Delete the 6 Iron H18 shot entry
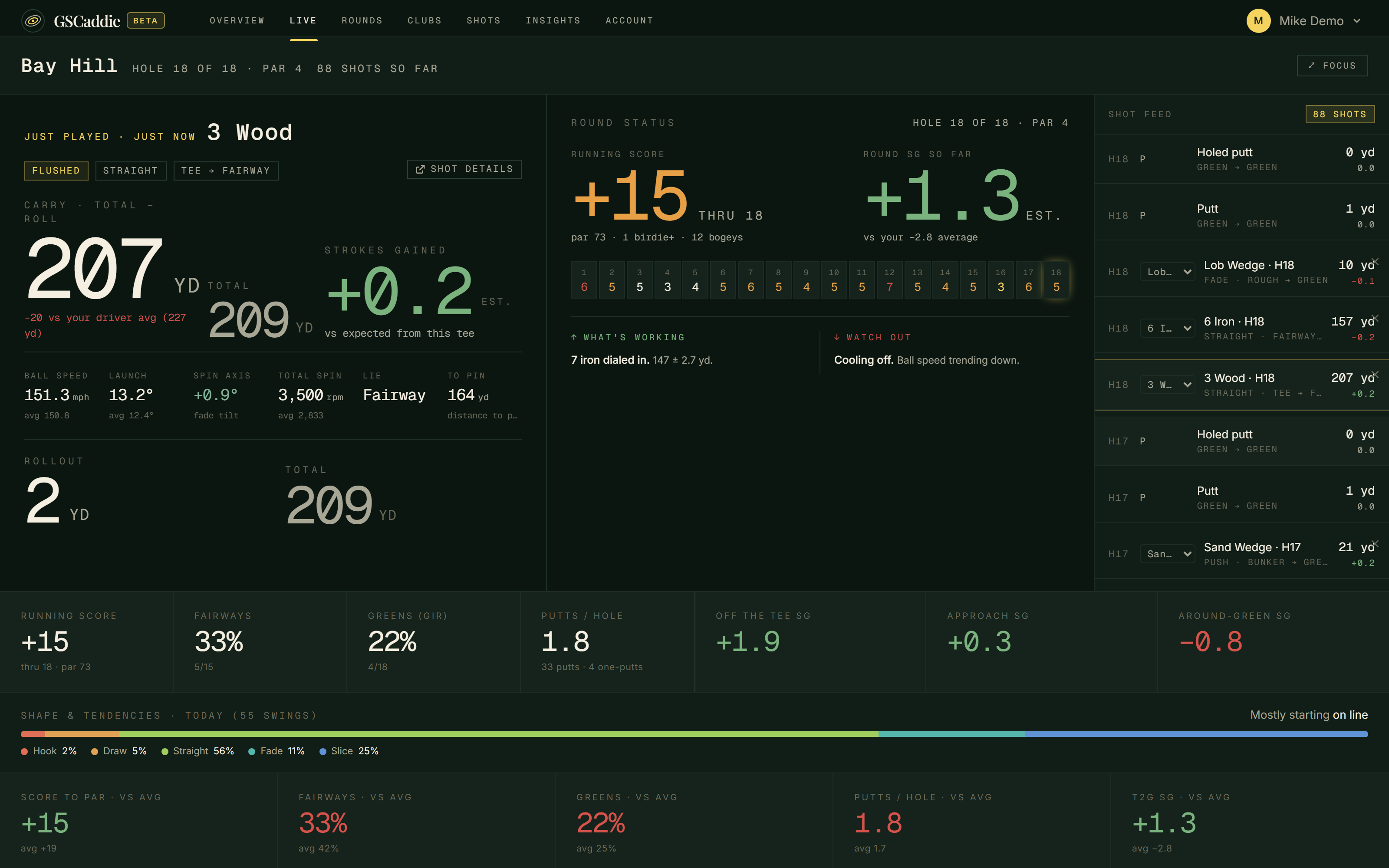 [x=1375, y=318]
